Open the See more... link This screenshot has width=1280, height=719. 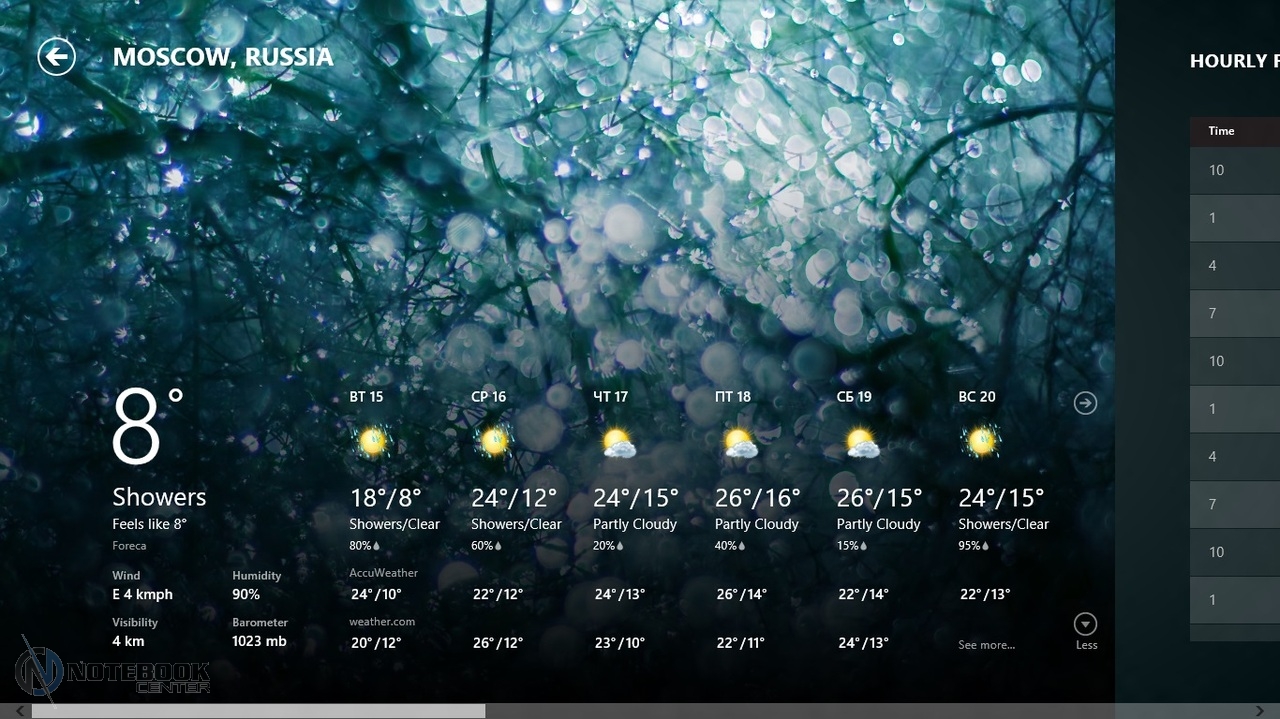coord(986,645)
